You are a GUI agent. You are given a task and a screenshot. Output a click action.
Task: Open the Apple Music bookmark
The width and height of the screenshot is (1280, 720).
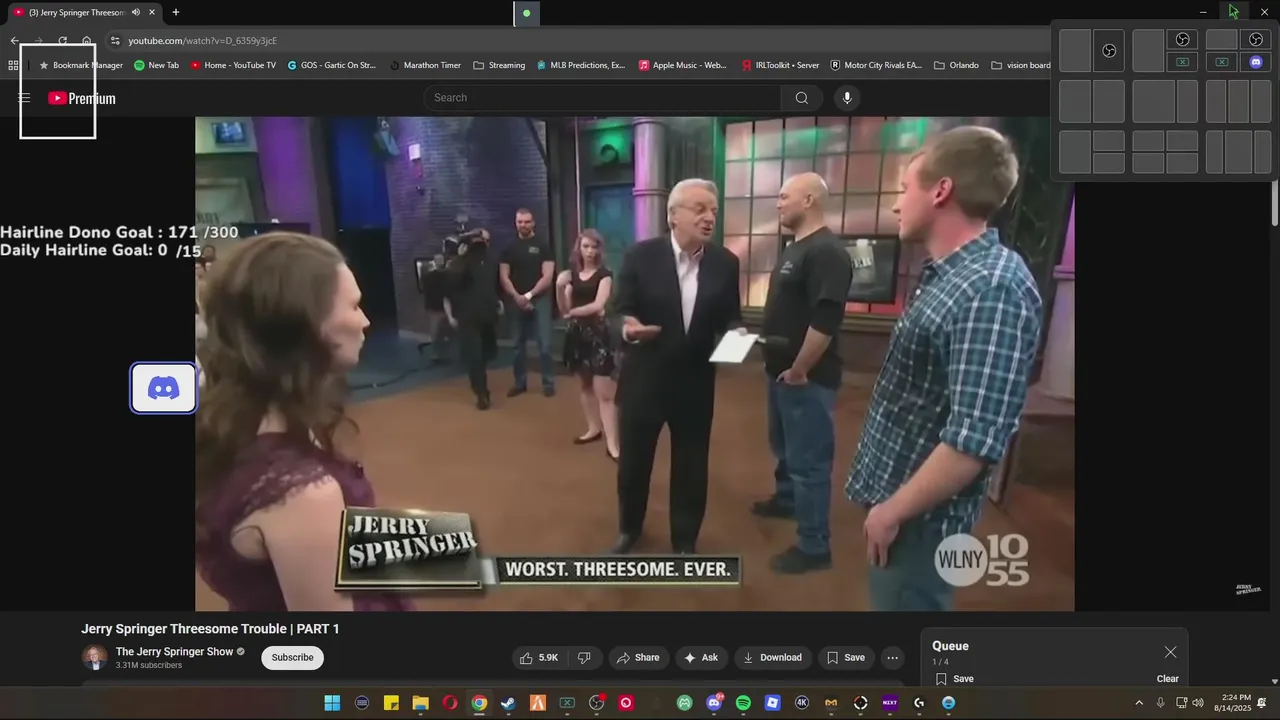pos(683,65)
